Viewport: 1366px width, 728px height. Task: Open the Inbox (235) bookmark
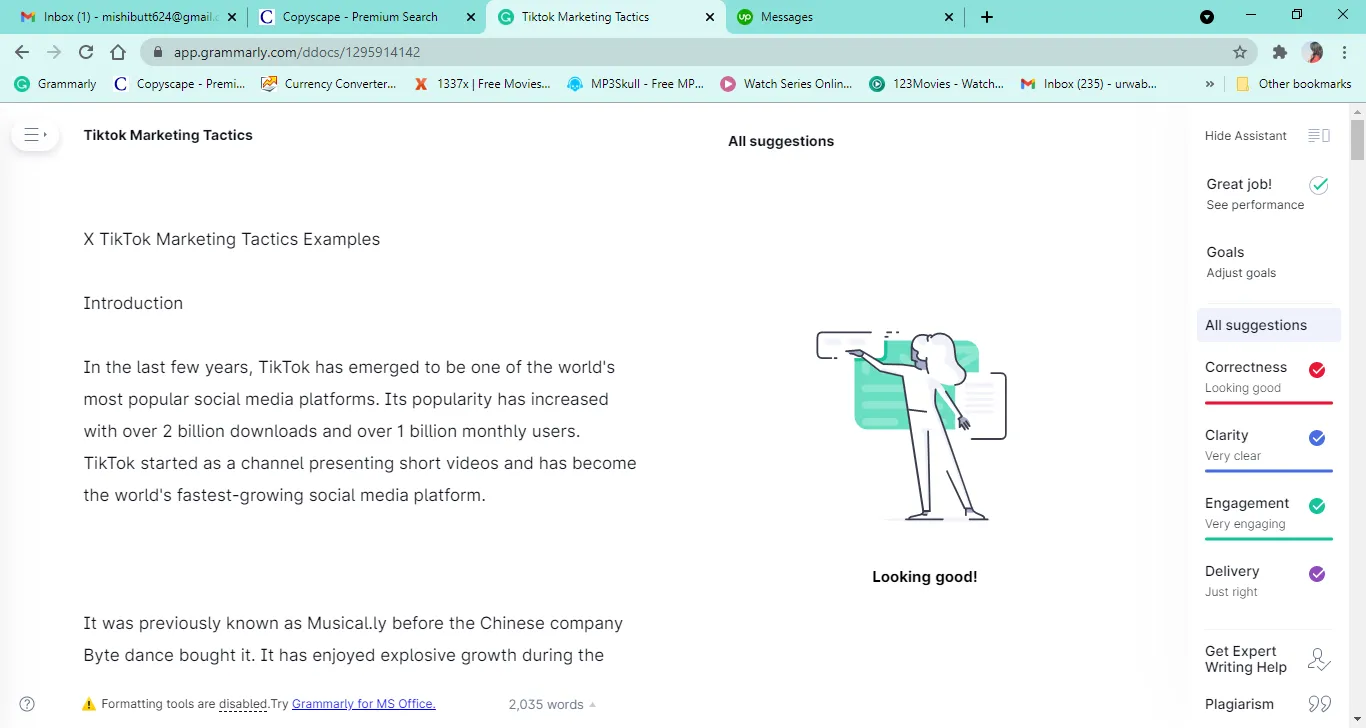point(1089,84)
